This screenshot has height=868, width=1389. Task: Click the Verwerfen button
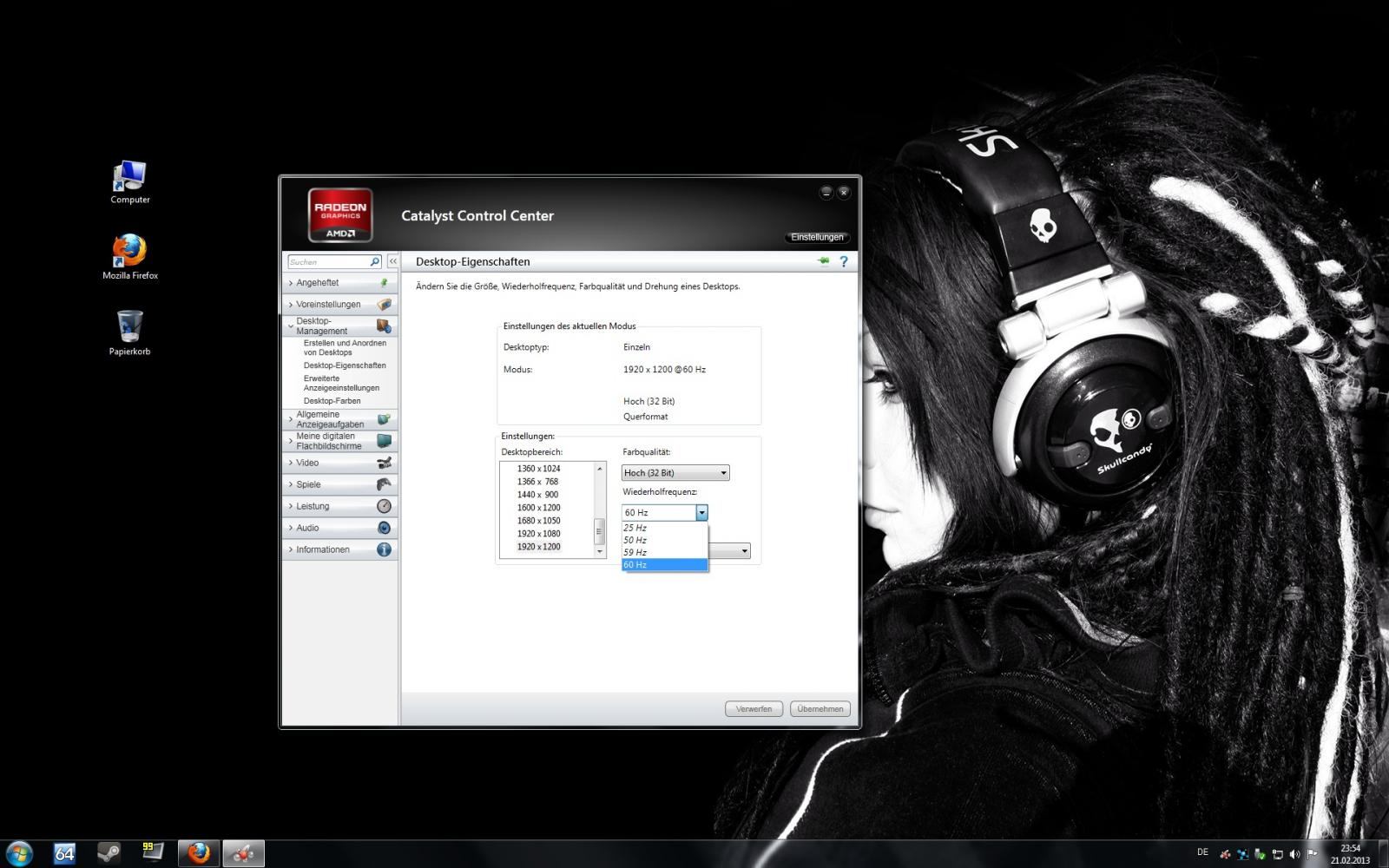point(754,709)
